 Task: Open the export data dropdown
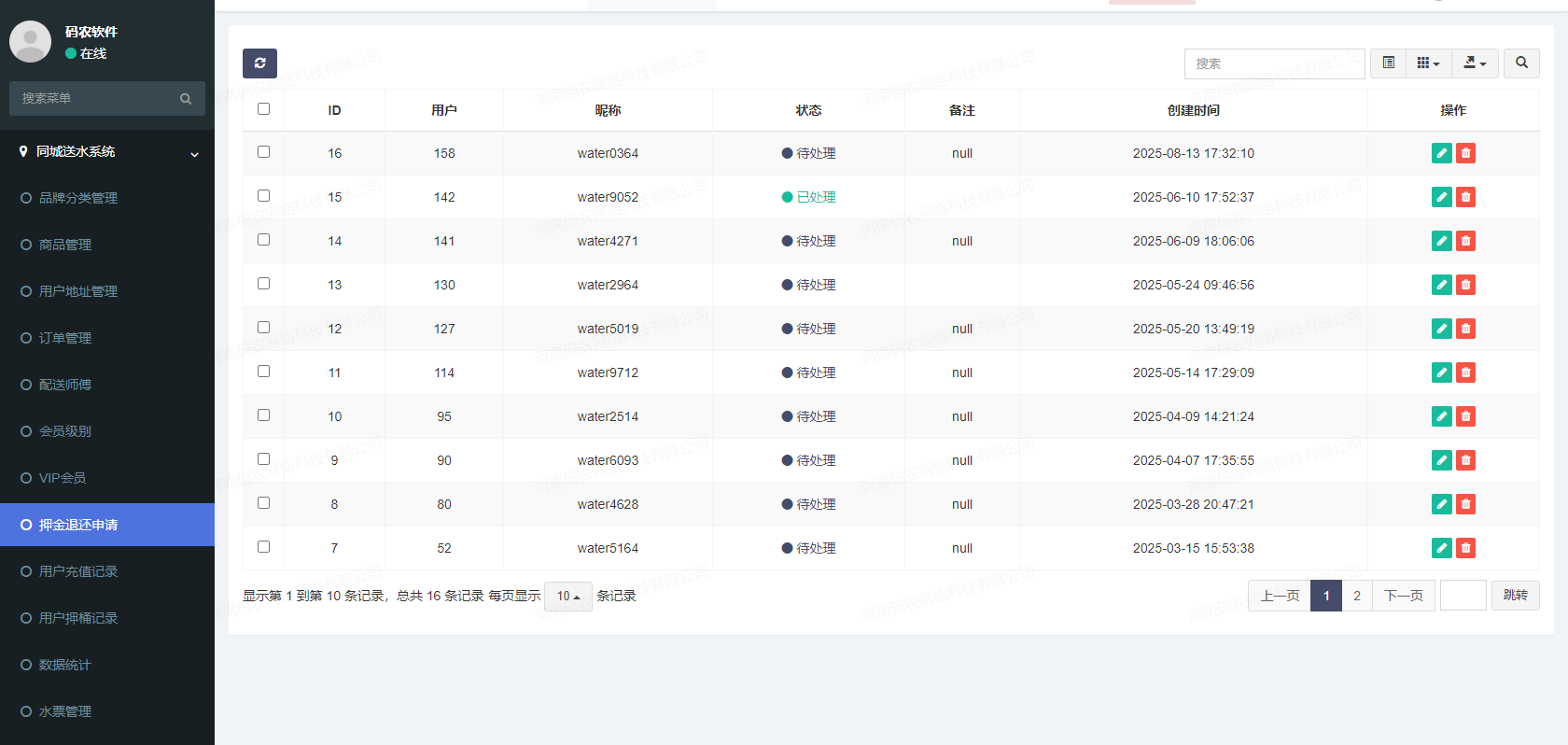[x=1475, y=63]
